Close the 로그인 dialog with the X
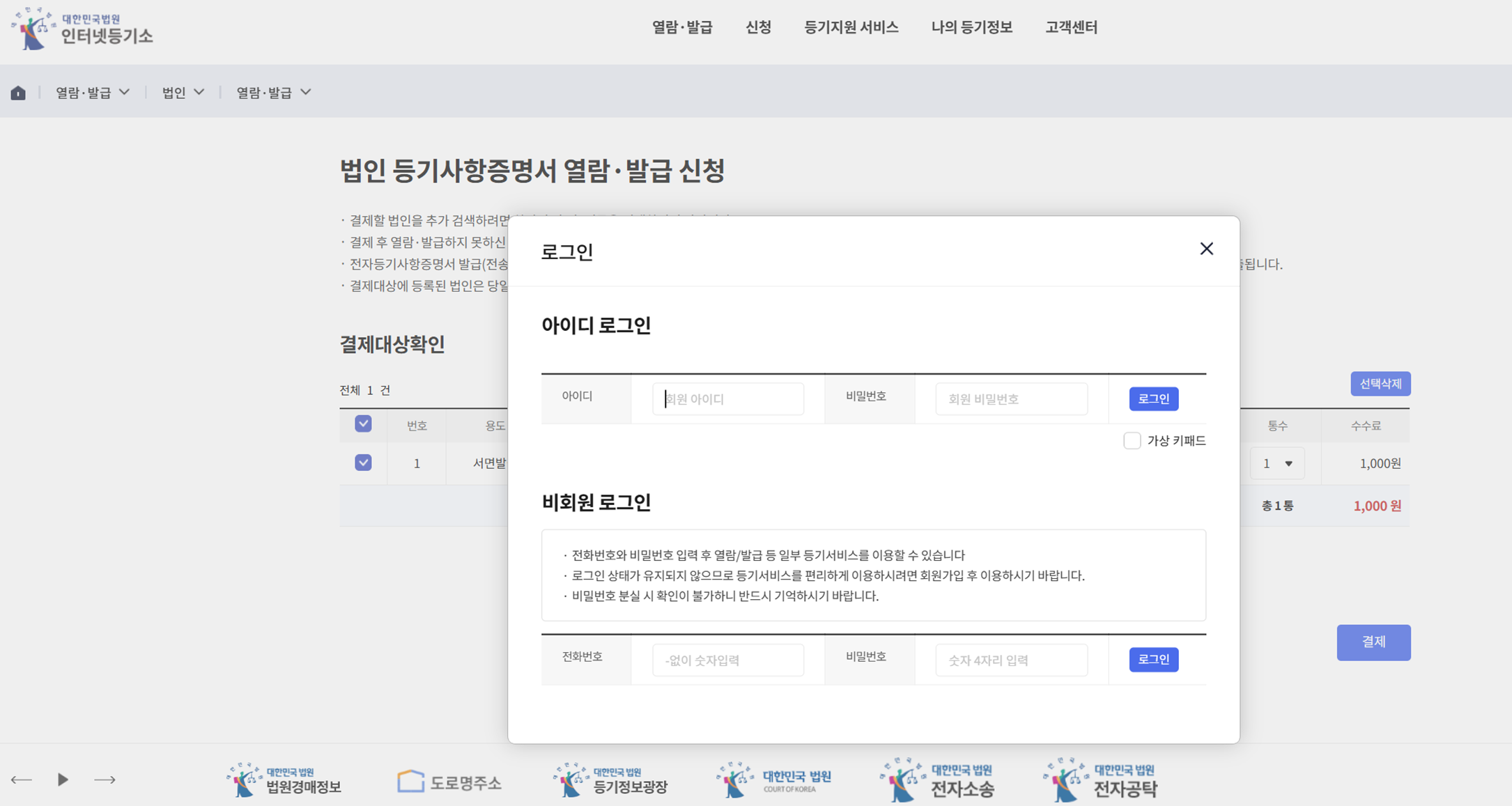1512x806 pixels. click(1206, 249)
